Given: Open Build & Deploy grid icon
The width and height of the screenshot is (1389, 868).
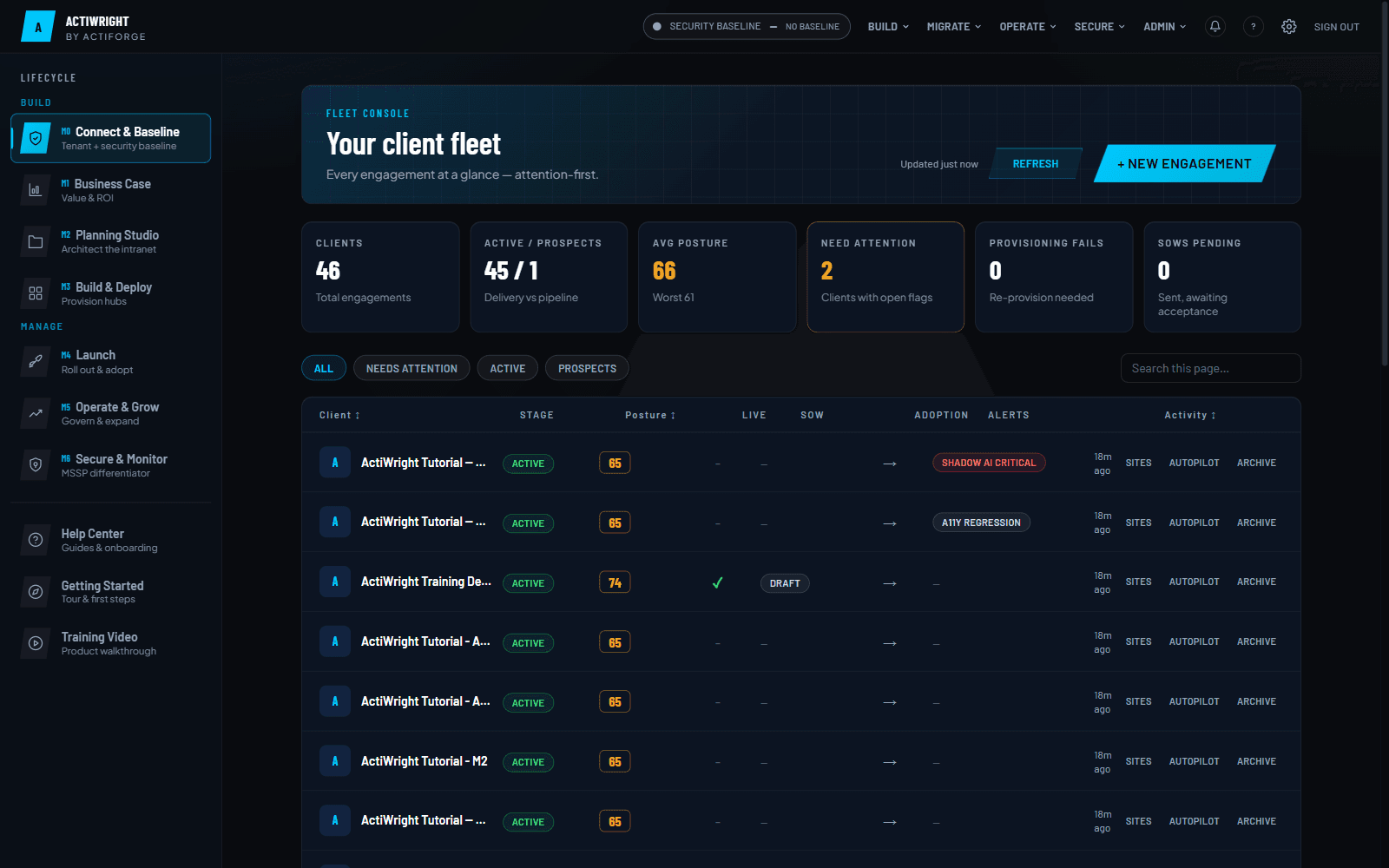Looking at the screenshot, I should click(36, 293).
